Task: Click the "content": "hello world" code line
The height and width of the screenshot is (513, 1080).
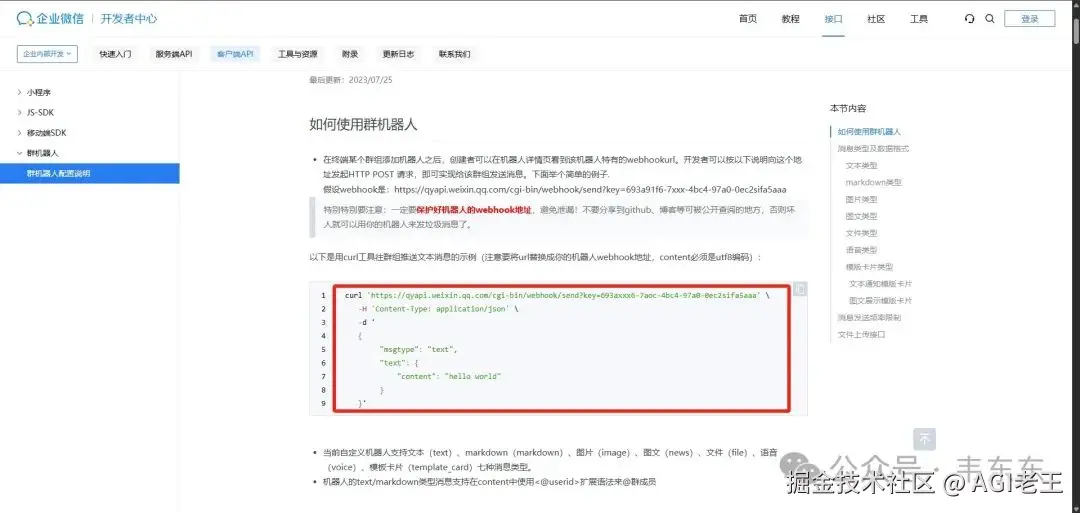Action: [x=449, y=376]
